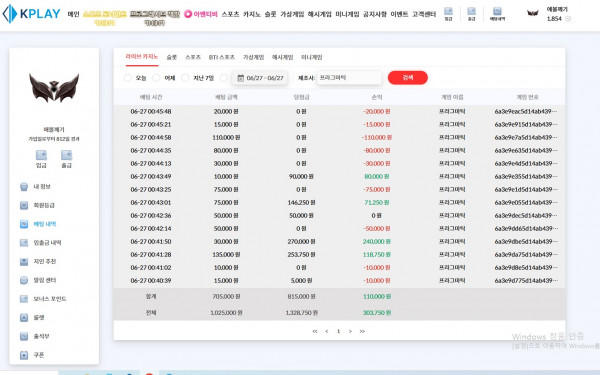Go to the first page («)
Image resolution: width=600 pixels, height=375 pixels.
pyautogui.click(x=315, y=331)
